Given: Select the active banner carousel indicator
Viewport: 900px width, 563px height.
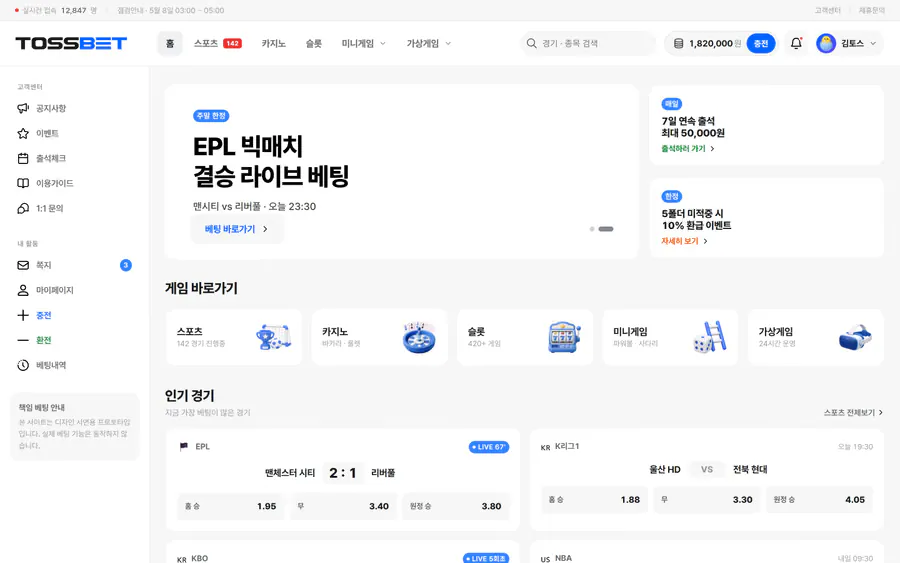Looking at the screenshot, I should [606, 229].
